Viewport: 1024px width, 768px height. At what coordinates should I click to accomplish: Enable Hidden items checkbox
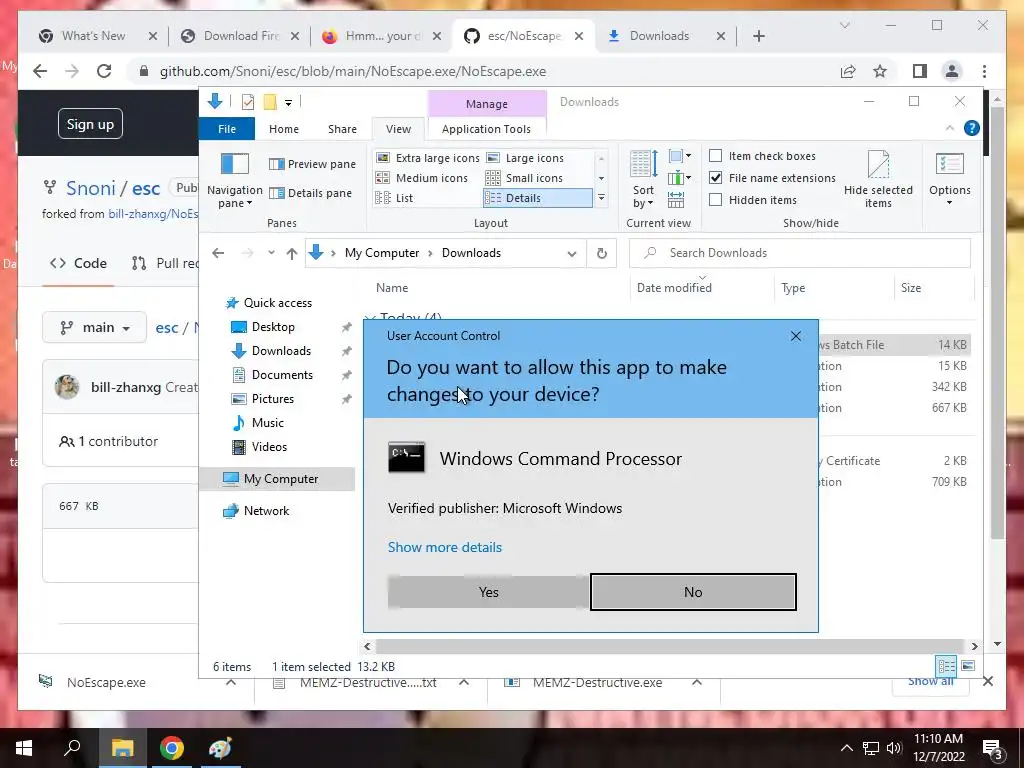point(716,200)
